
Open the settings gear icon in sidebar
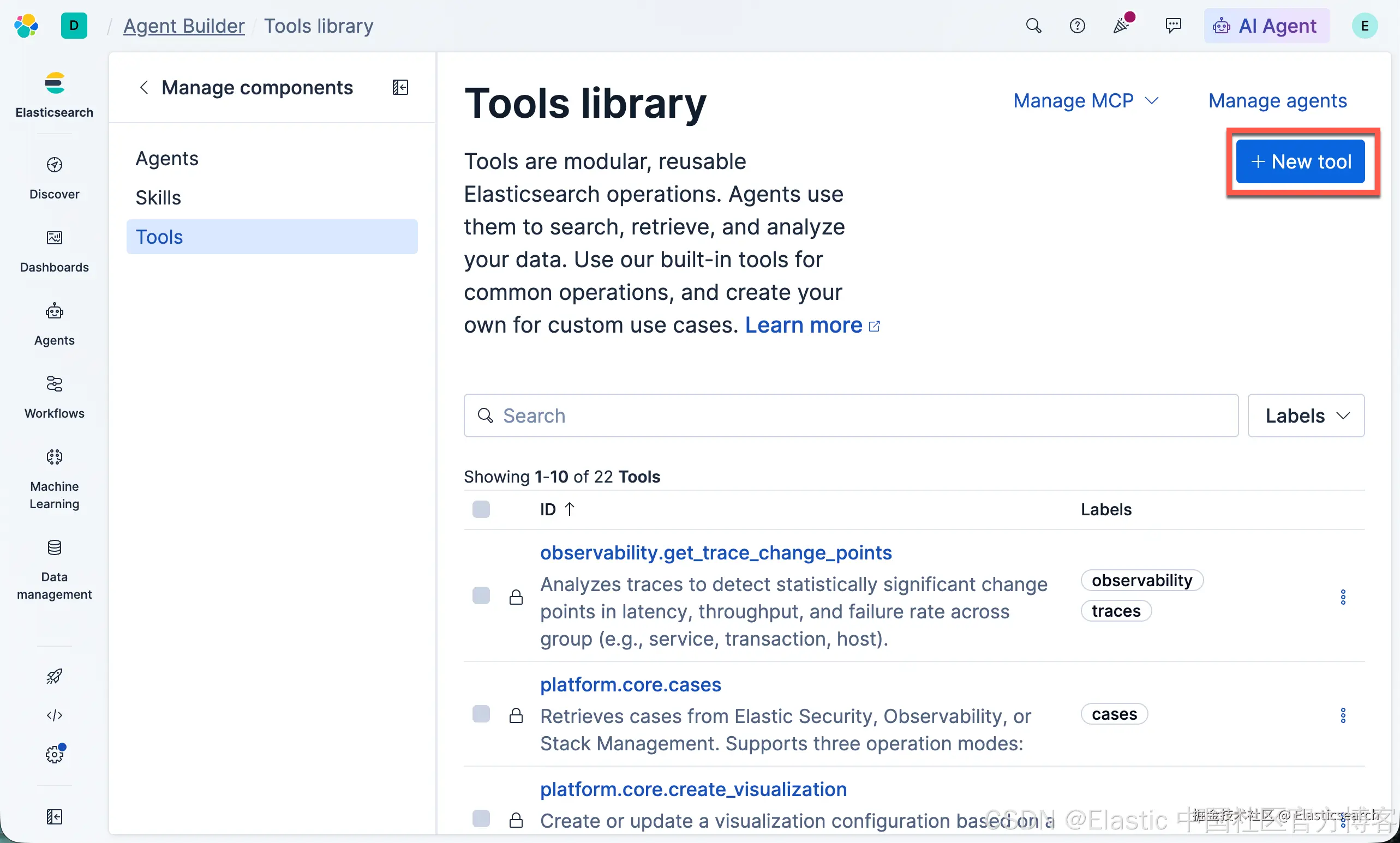coord(55,754)
